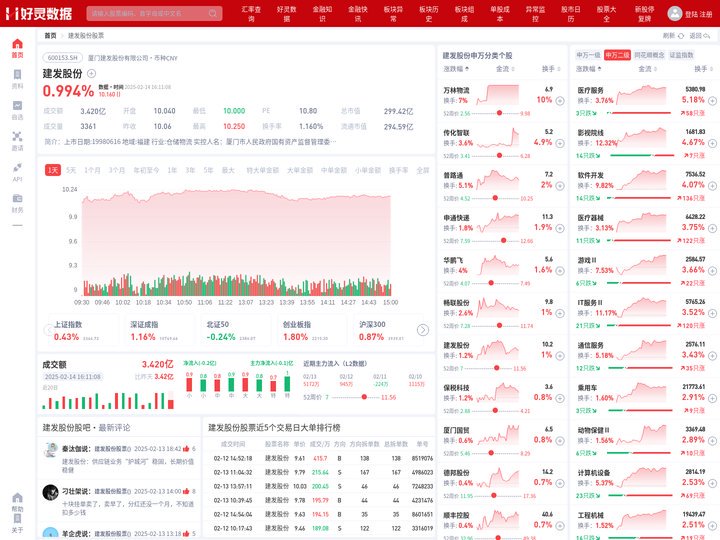The width and height of the screenshot is (720, 540).
Task: Add 普路通 with its plus icon
Action: [x=560, y=186]
